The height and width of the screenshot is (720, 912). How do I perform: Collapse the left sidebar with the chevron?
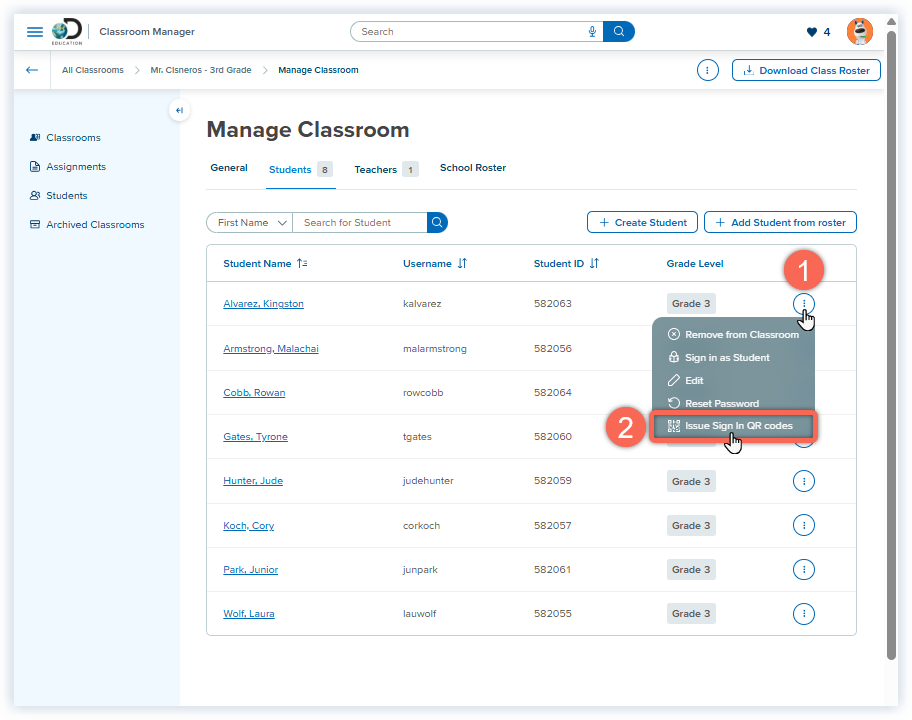179,110
